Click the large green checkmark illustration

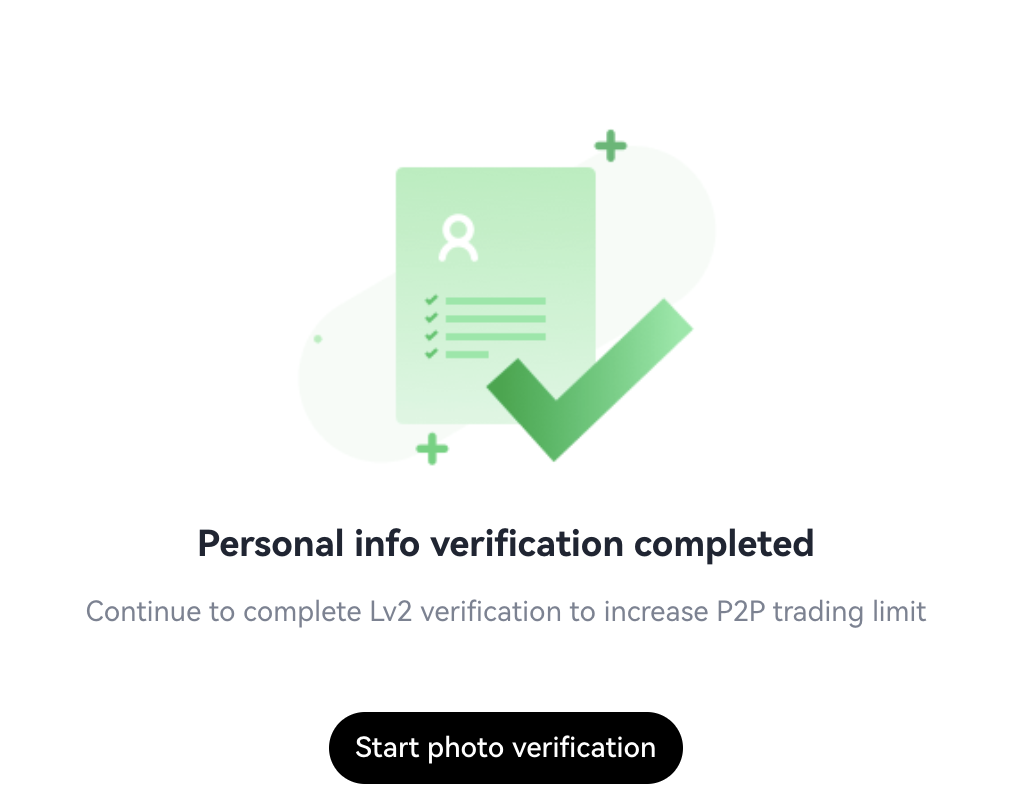[589, 380]
